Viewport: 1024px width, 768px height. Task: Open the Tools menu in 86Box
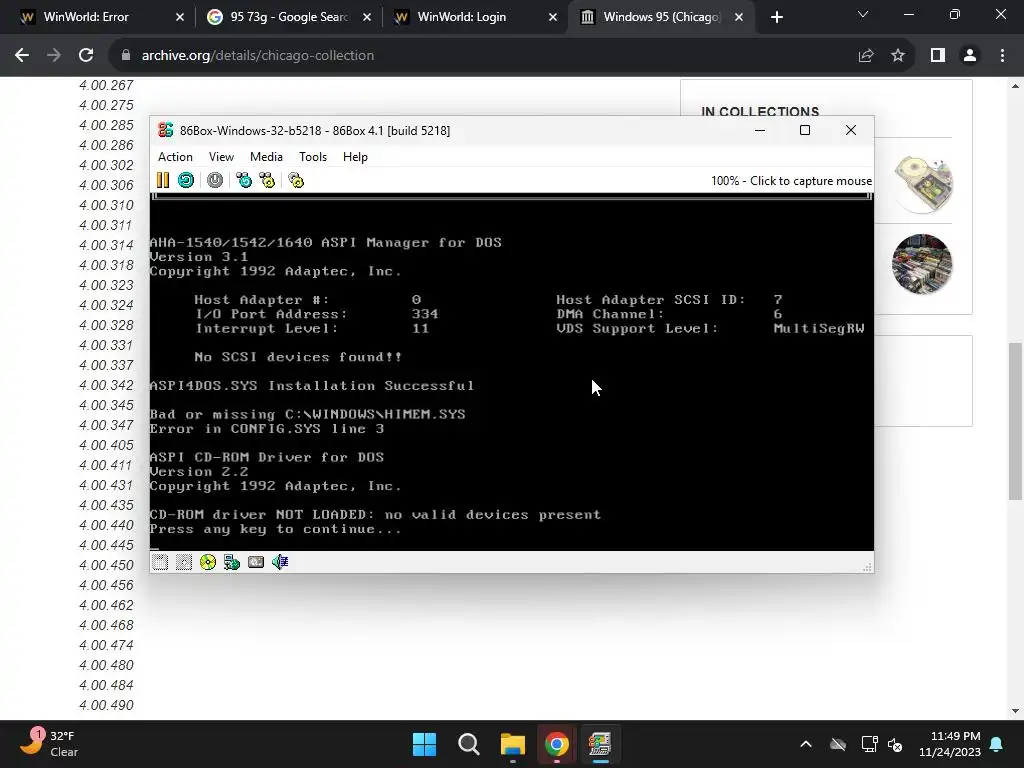pyautogui.click(x=313, y=157)
